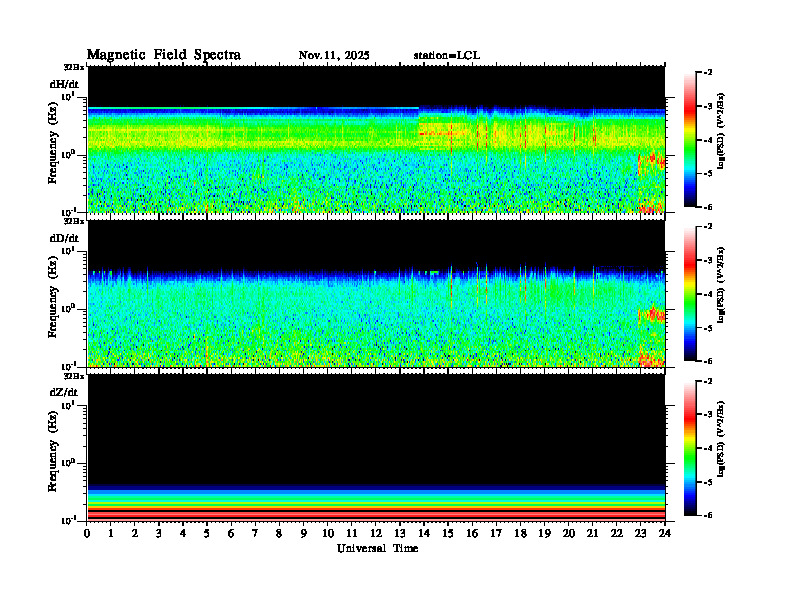Viewport: 792px width, 612px height.
Task: Click the log(PSD) label next to dD/dt colorbar
Action: click(721, 285)
